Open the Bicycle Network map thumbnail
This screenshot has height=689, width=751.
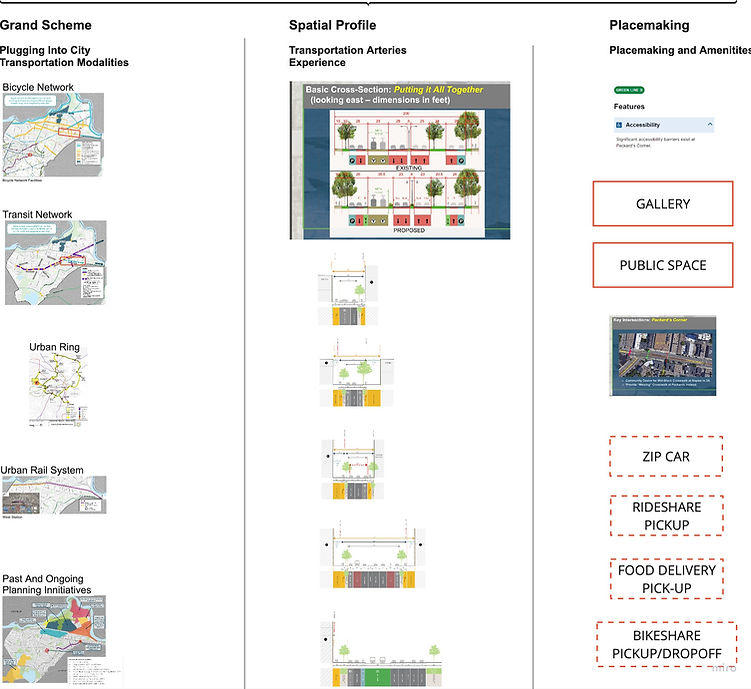(53, 135)
